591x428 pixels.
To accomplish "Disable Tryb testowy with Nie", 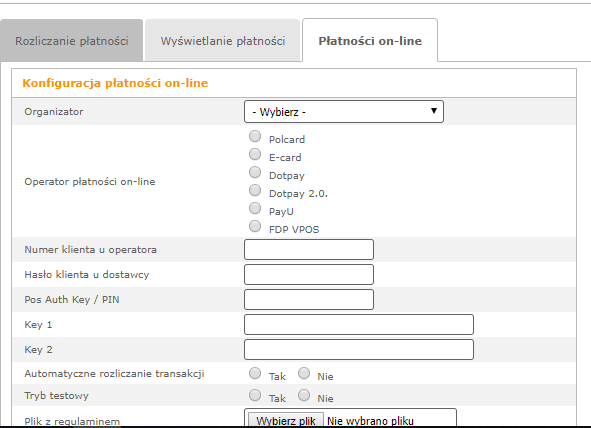I will pyautogui.click(x=304, y=395).
